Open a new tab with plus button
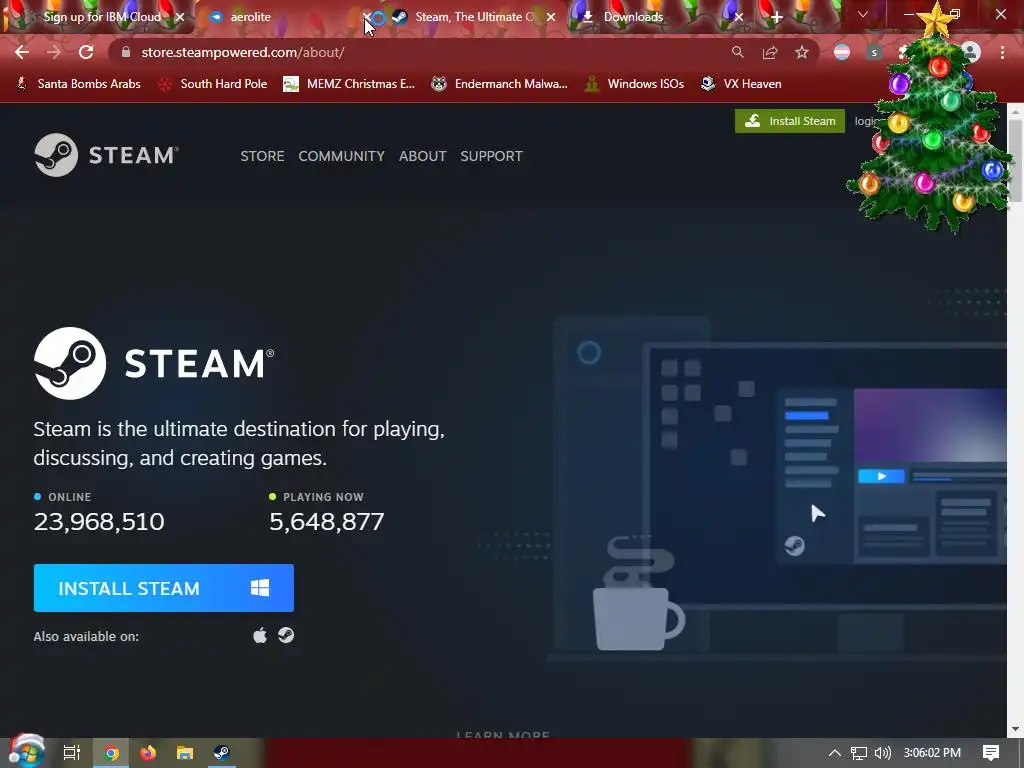This screenshot has width=1024, height=768. coord(776,17)
